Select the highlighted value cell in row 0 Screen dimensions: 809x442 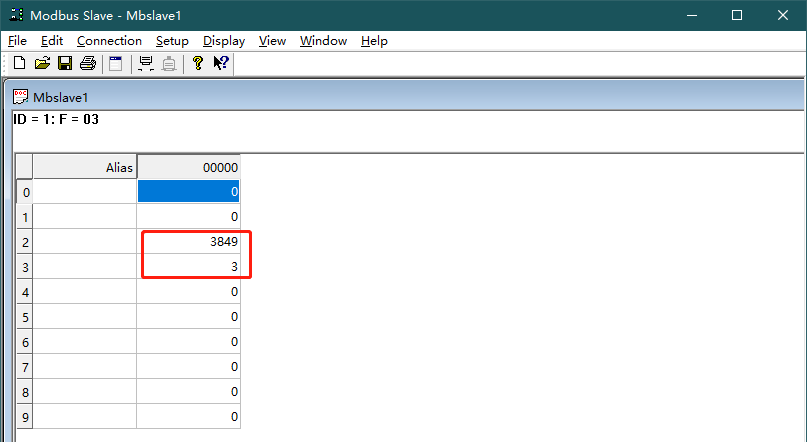click(x=188, y=192)
